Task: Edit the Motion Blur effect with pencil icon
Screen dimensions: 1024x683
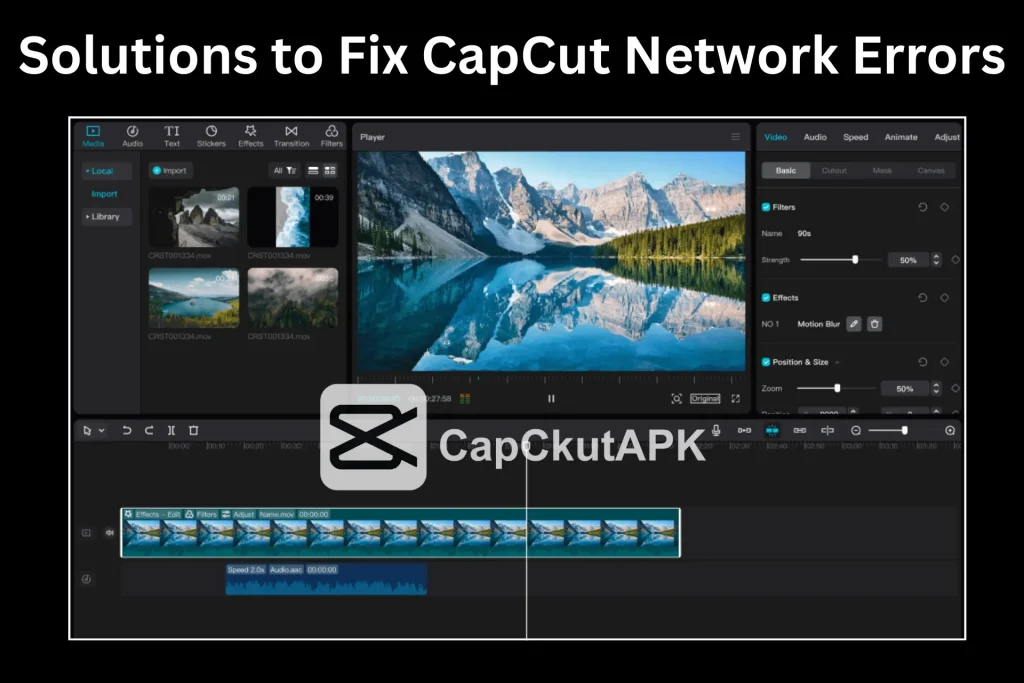Action: (x=854, y=324)
